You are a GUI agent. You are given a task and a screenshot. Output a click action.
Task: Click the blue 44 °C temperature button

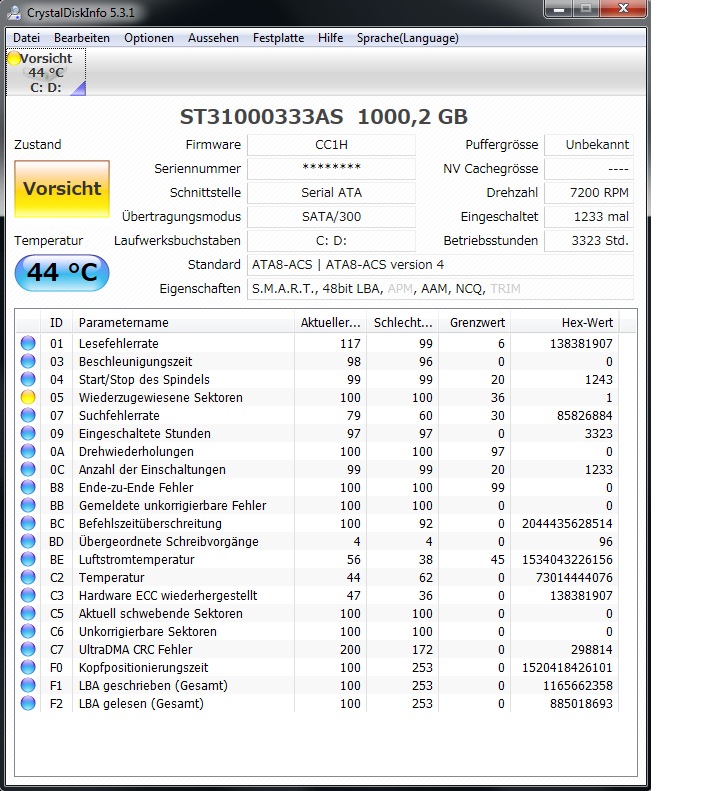coord(62,272)
